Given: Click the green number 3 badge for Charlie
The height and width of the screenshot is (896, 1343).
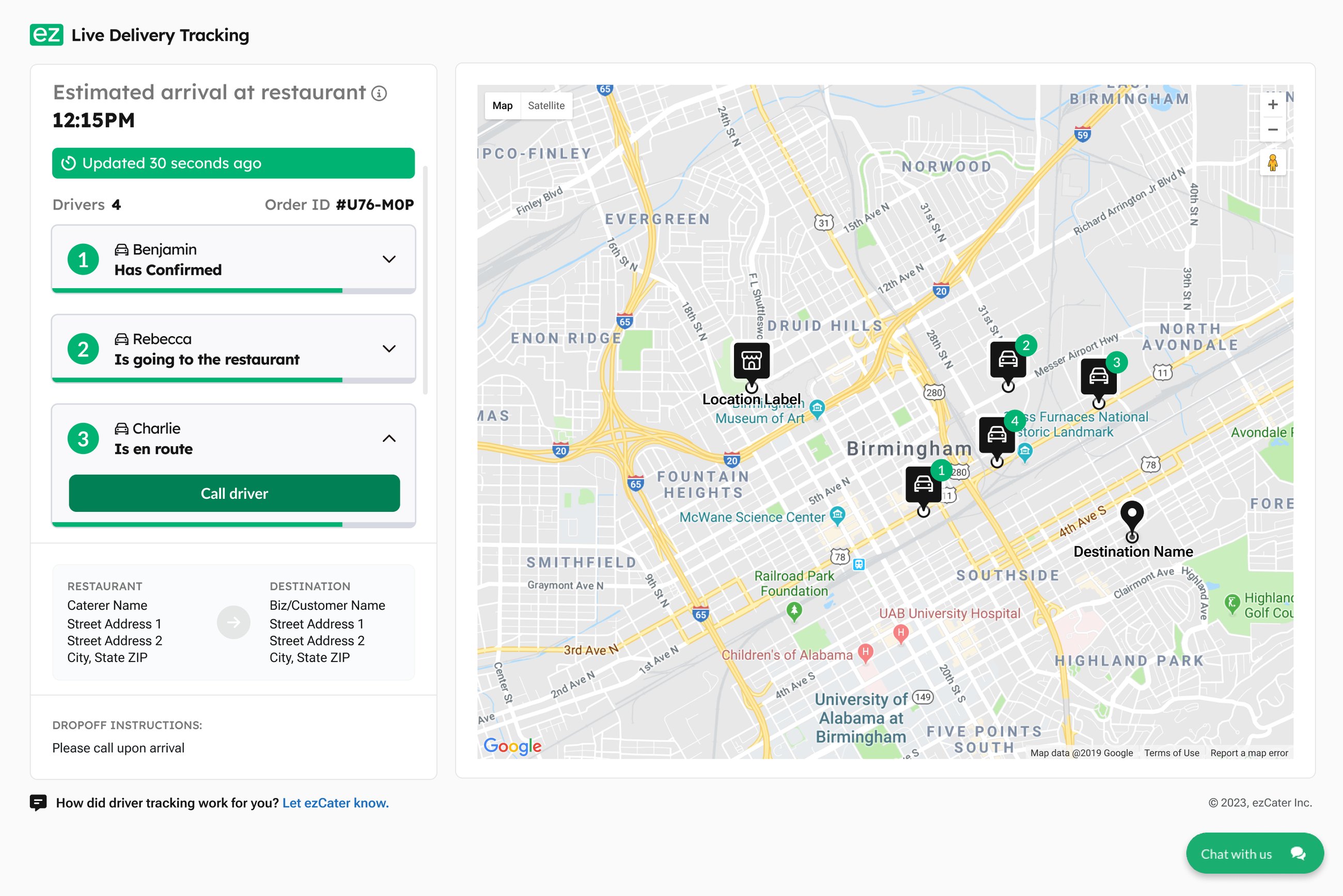Looking at the screenshot, I should click(84, 438).
